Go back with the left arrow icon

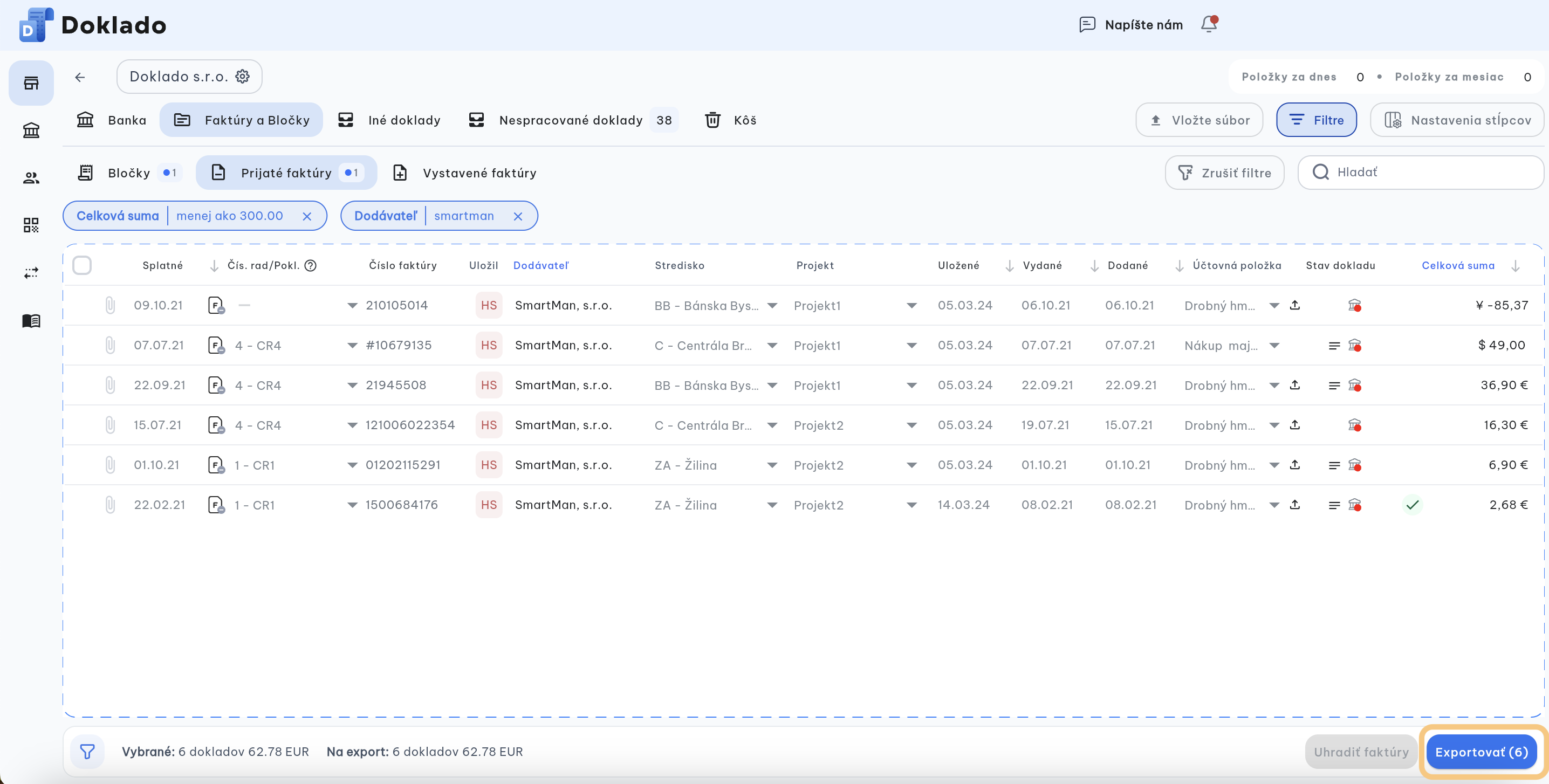tap(80, 77)
